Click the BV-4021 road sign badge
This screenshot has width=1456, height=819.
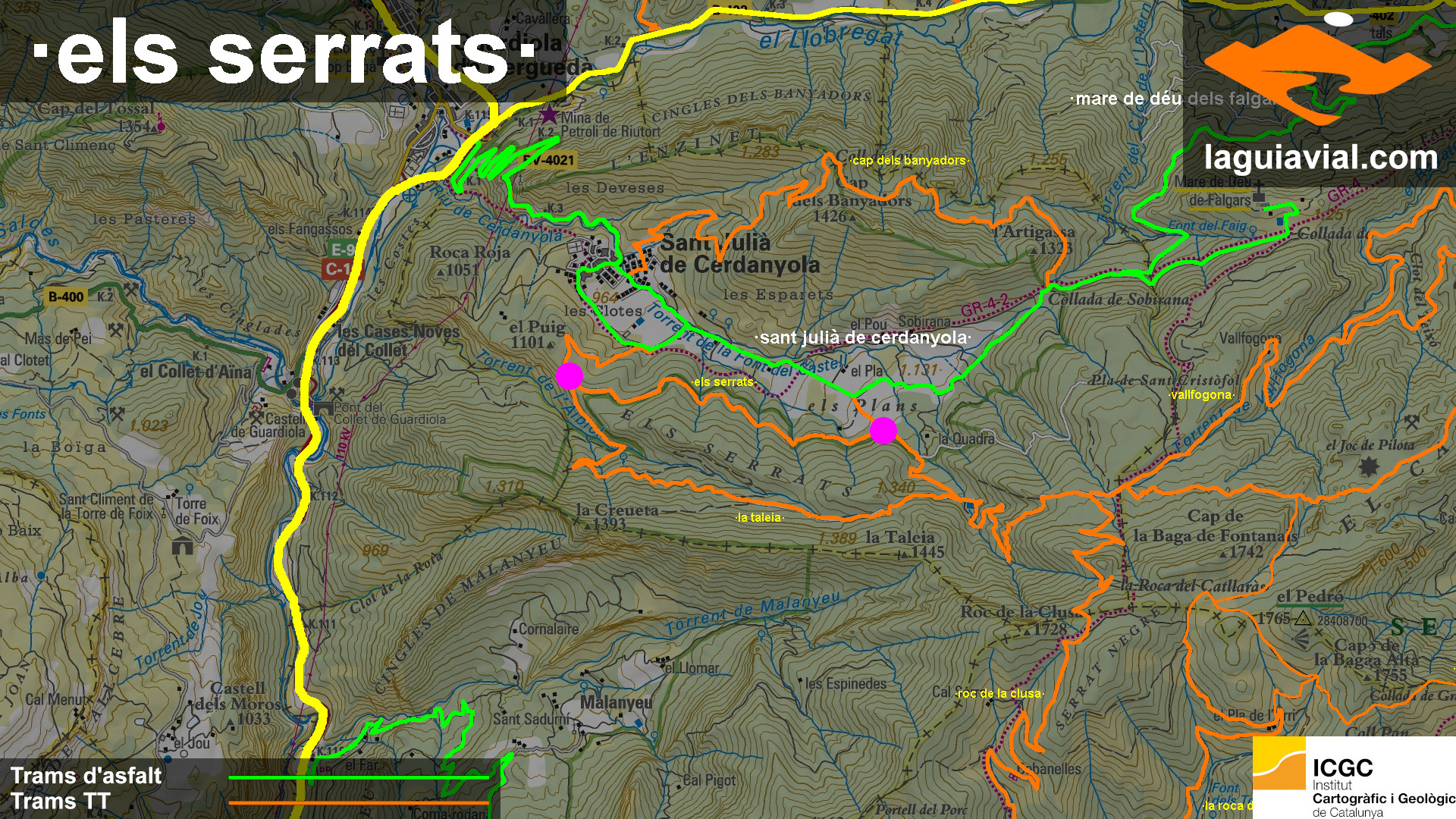pos(548,161)
